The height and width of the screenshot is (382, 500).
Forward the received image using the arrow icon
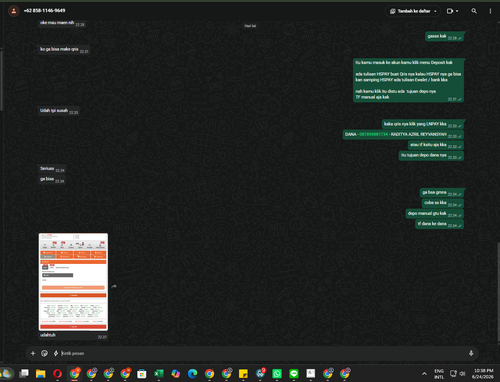[114, 286]
